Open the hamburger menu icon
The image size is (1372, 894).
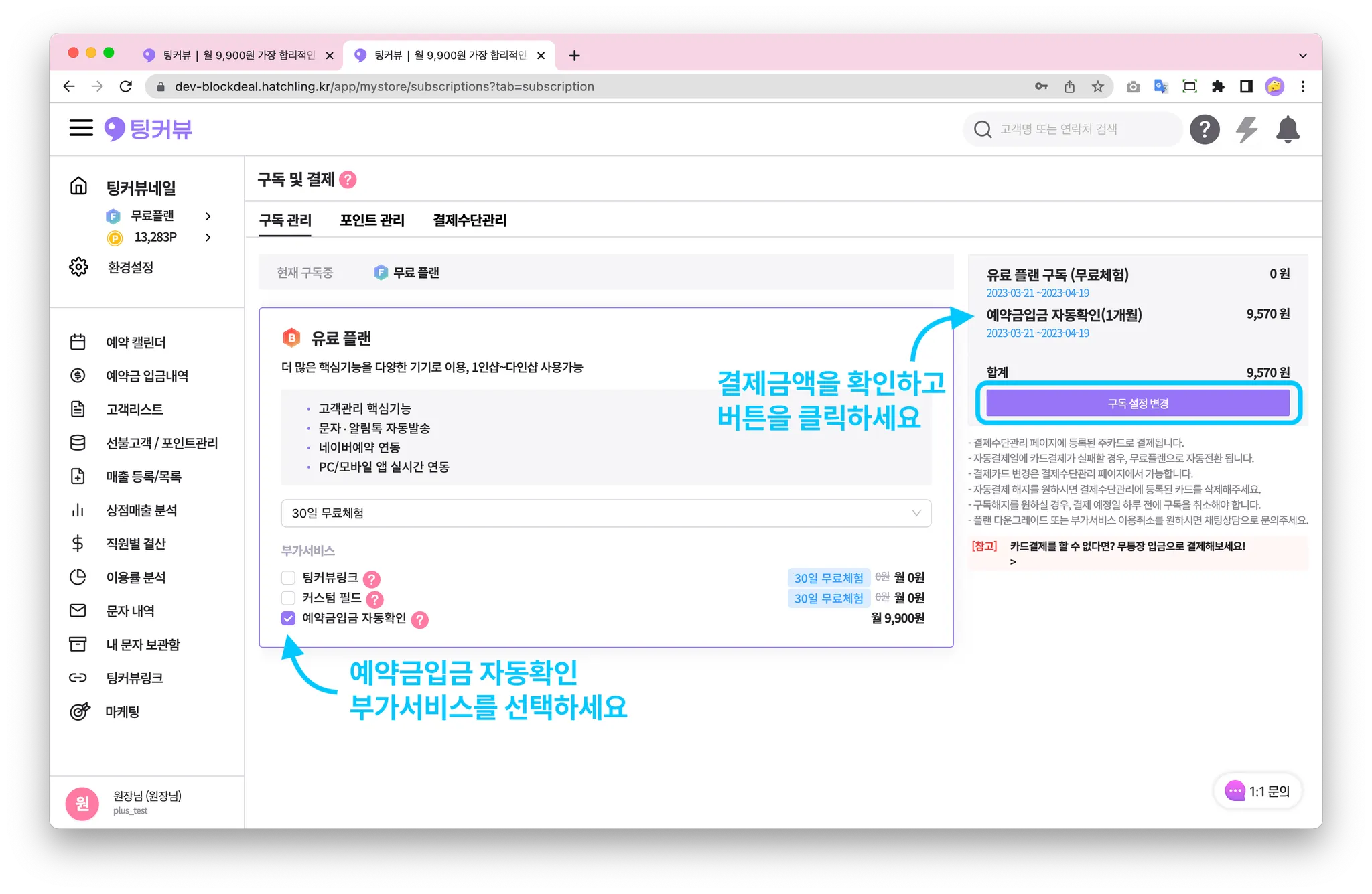[x=81, y=128]
